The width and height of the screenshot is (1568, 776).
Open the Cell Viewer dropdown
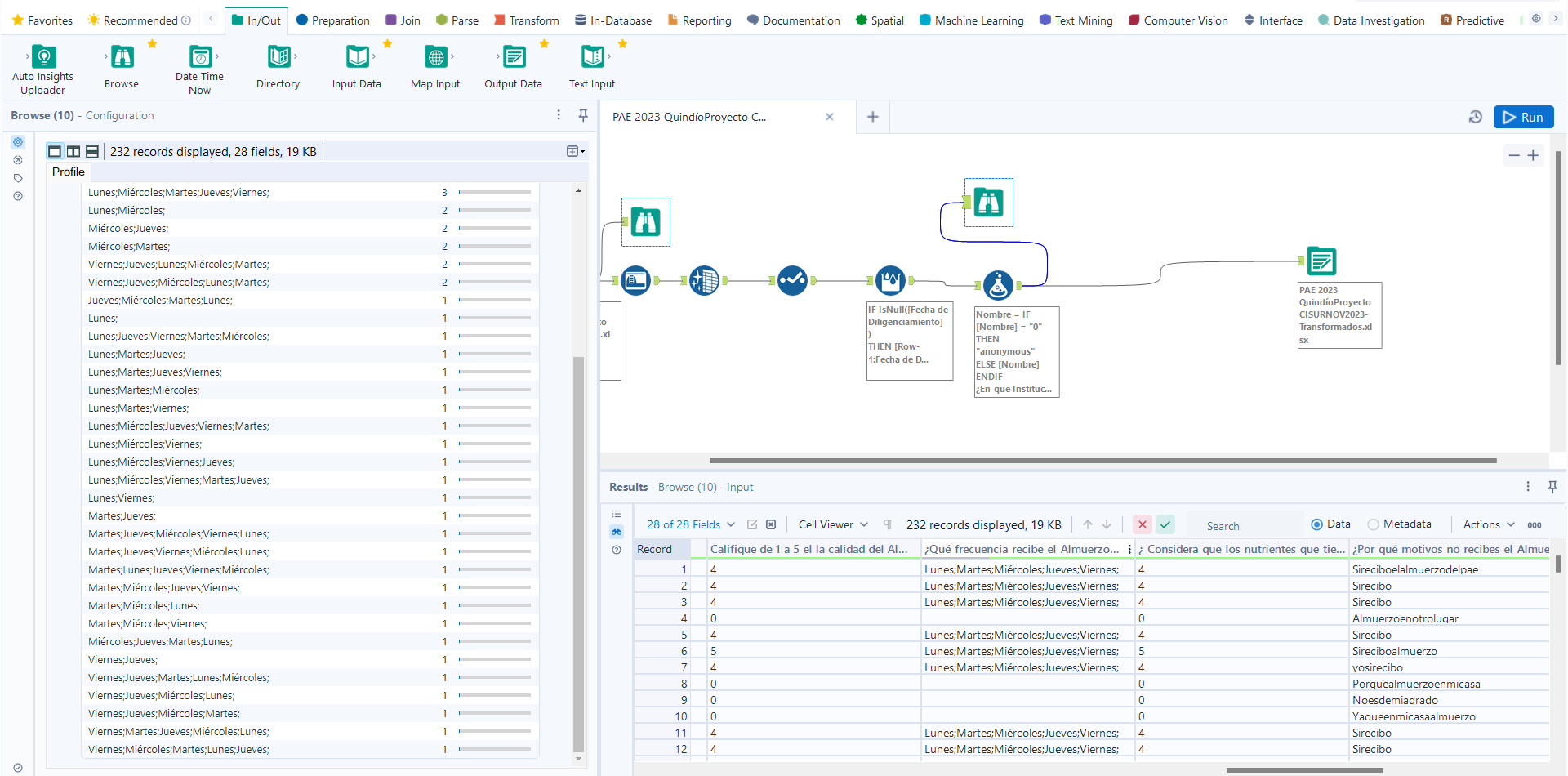tap(832, 524)
